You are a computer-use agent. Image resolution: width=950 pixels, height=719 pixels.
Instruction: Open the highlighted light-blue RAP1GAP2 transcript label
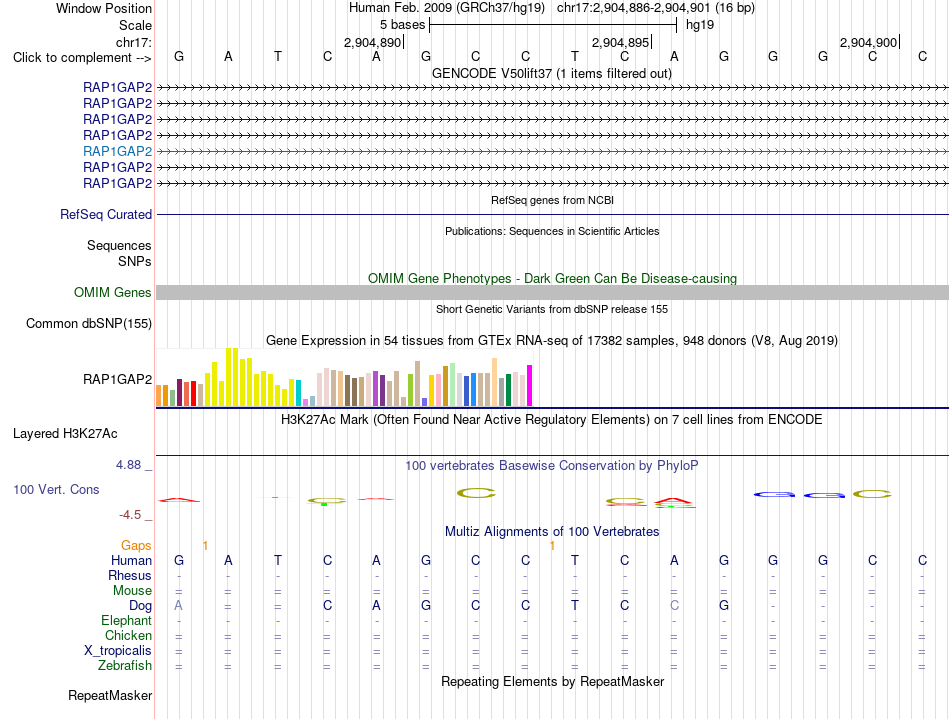[x=118, y=151]
